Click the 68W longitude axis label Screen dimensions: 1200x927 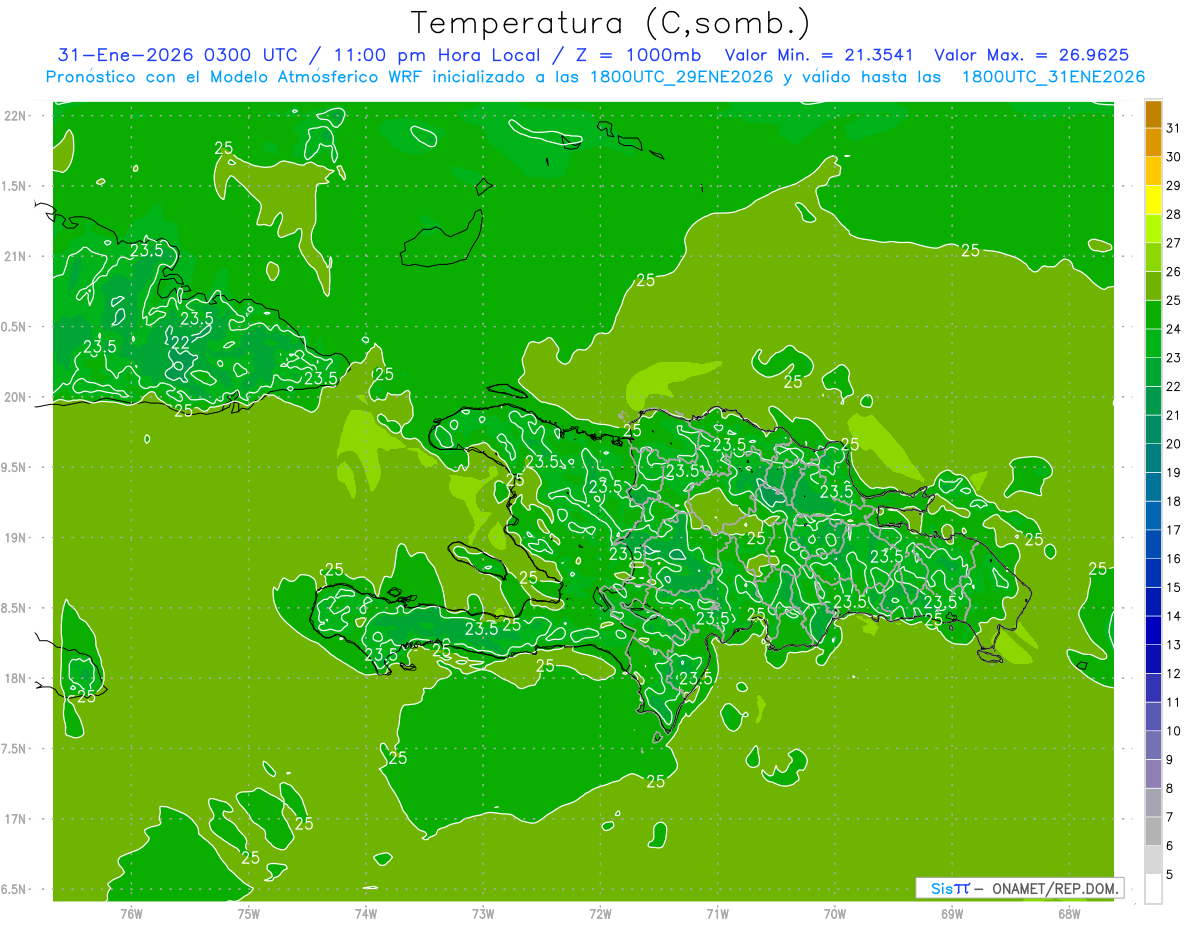coord(1069,913)
